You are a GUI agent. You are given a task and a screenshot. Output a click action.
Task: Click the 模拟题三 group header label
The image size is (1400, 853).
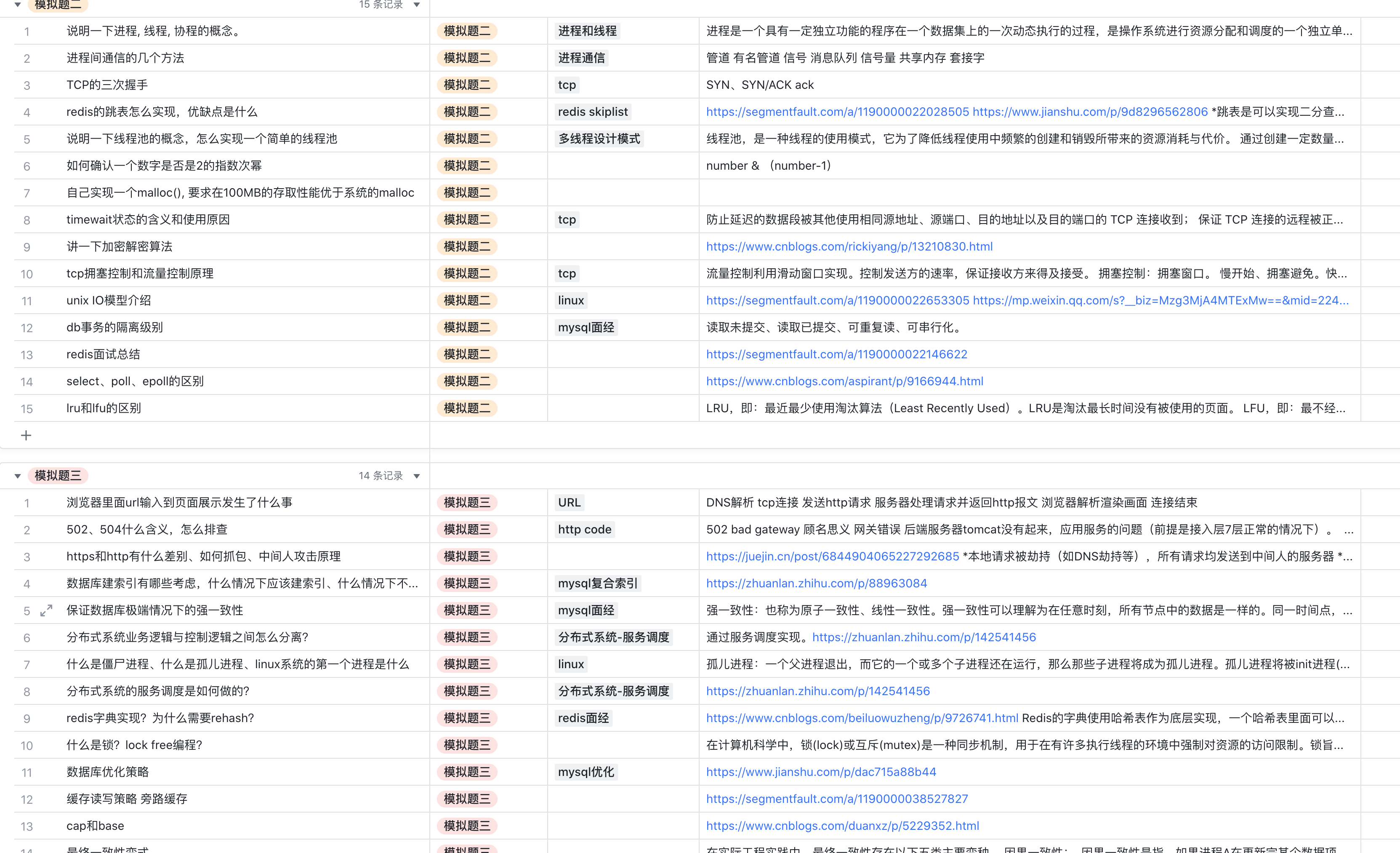58,476
